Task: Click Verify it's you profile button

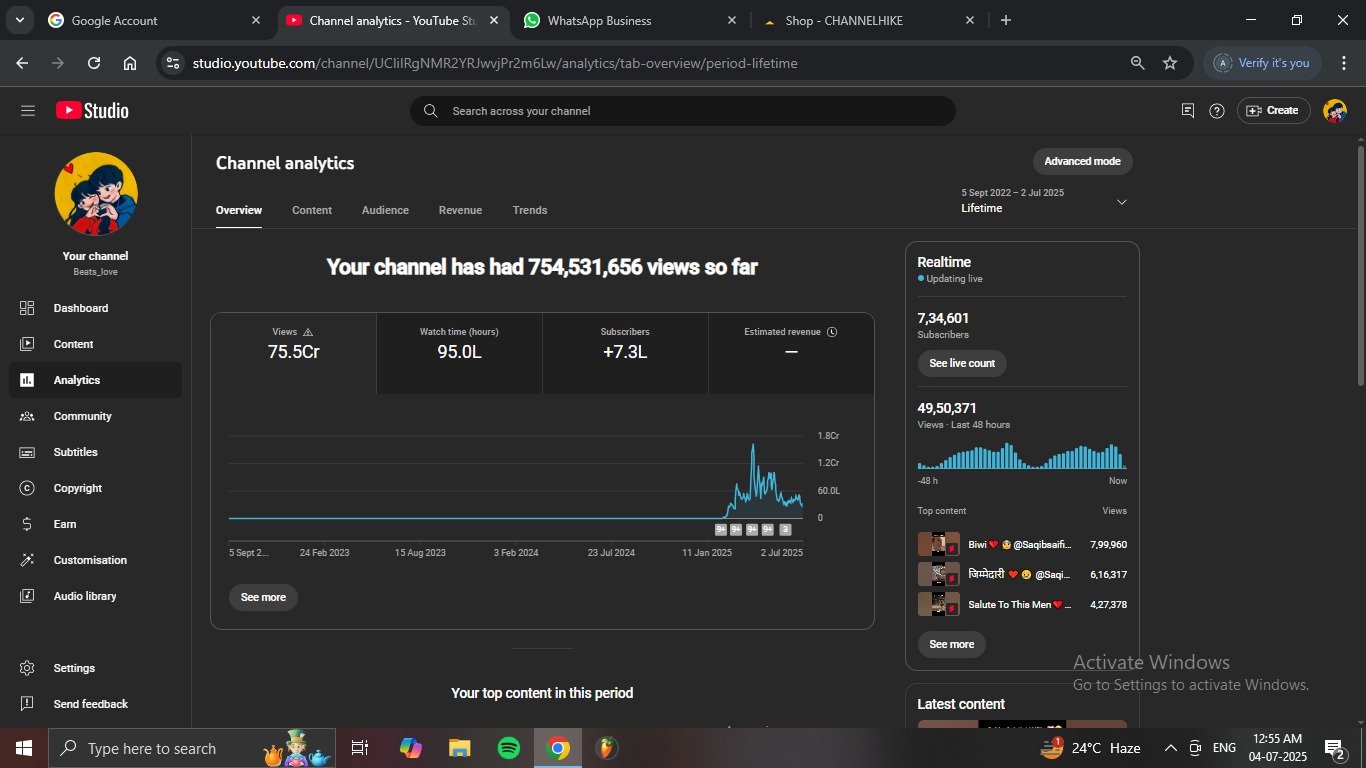Action: pos(1262,63)
